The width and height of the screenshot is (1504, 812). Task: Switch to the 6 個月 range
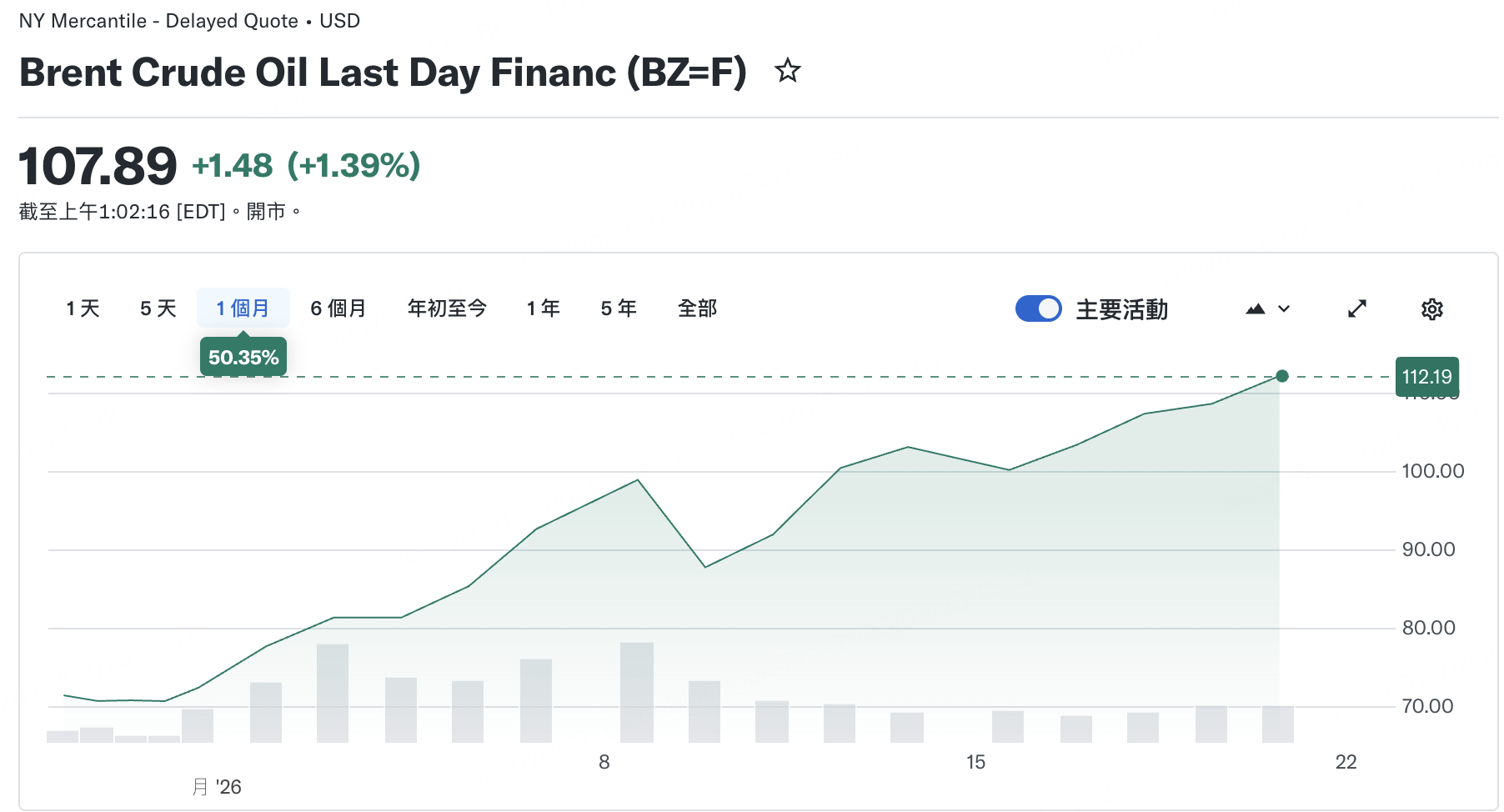(x=338, y=309)
